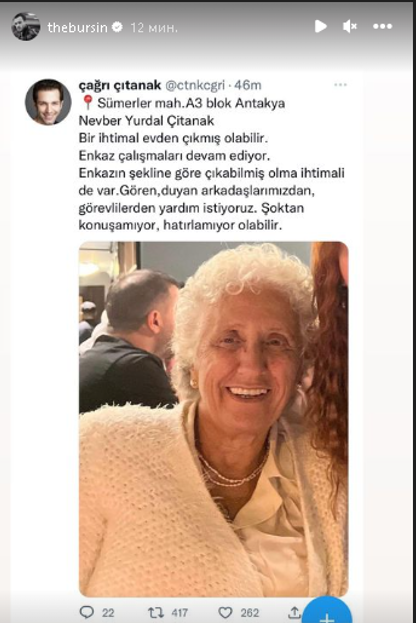
Task: Play the Instagram story
Action: pos(320,27)
